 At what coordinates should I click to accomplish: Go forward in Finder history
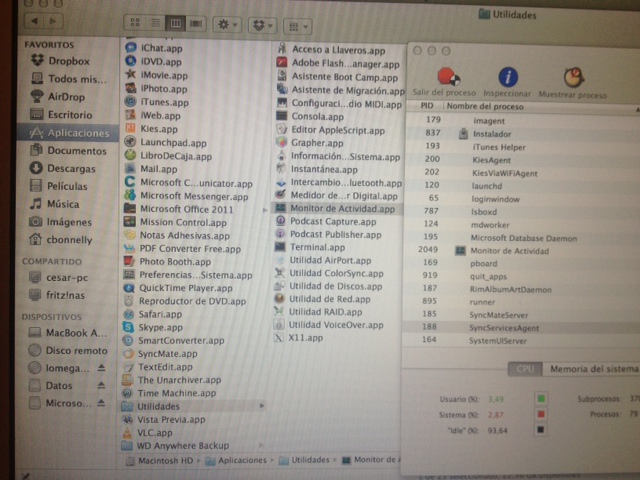[53, 20]
